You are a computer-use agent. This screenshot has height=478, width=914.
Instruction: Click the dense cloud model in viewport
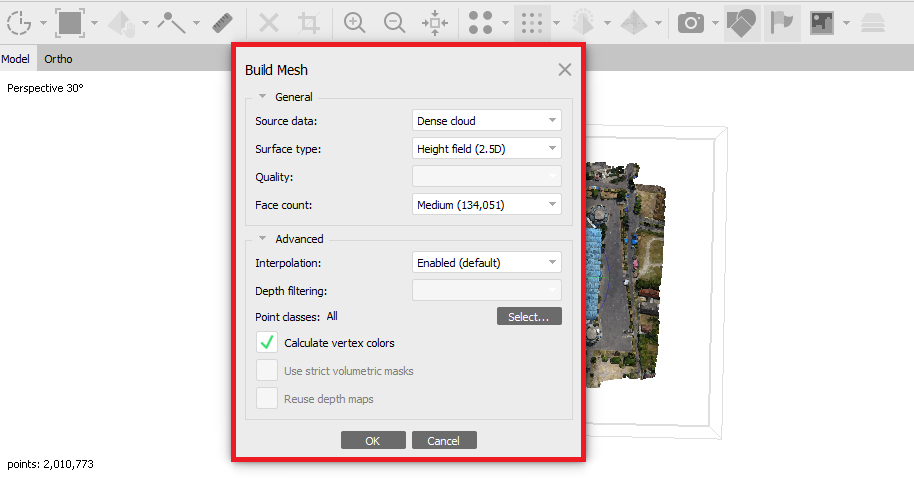[x=627, y=274]
